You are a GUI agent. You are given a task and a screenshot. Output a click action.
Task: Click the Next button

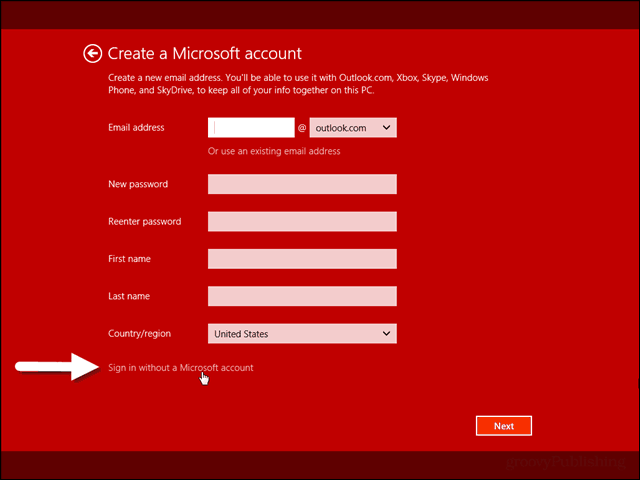click(x=504, y=426)
